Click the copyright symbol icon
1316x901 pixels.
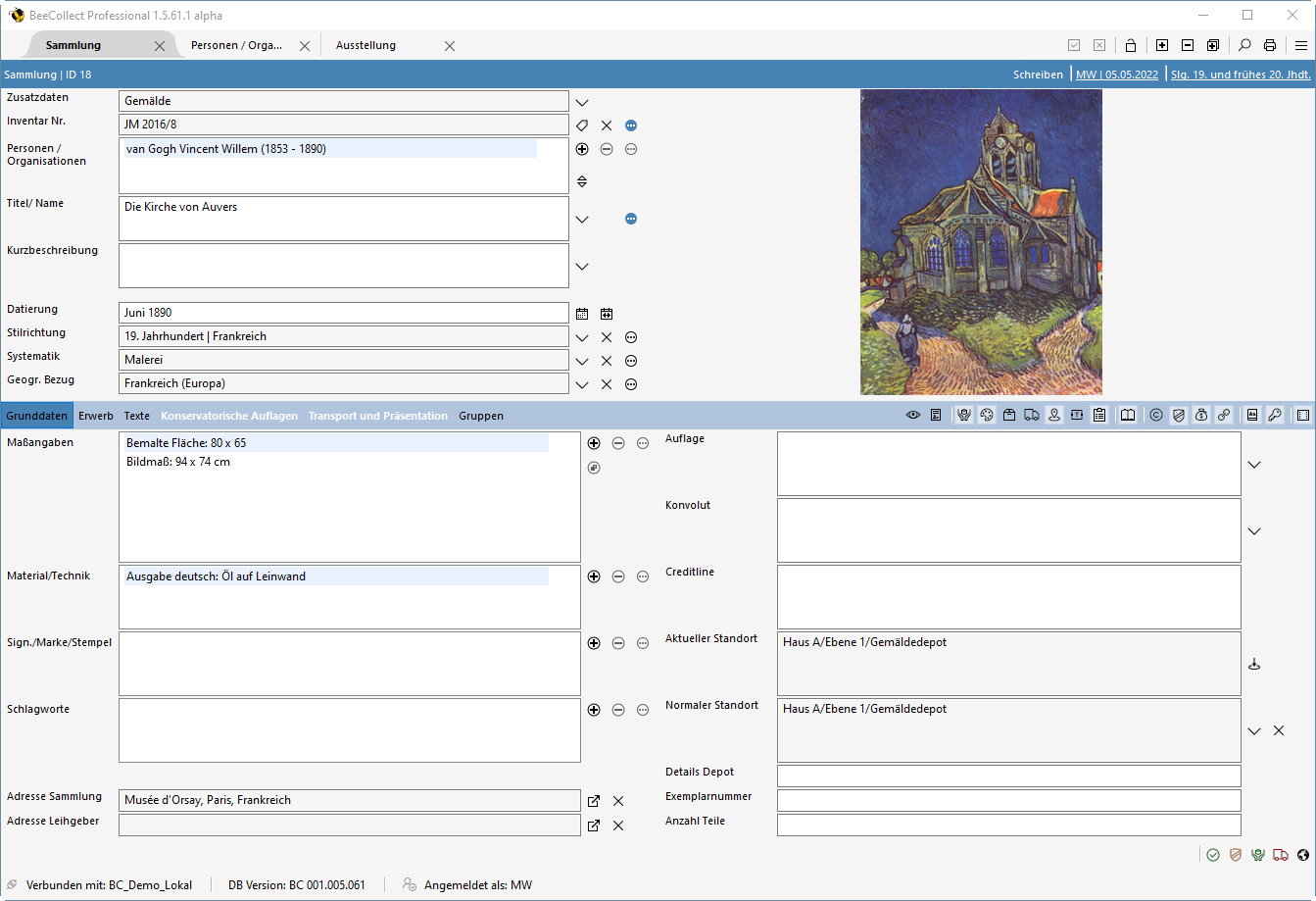click(x=1156, y=416)
